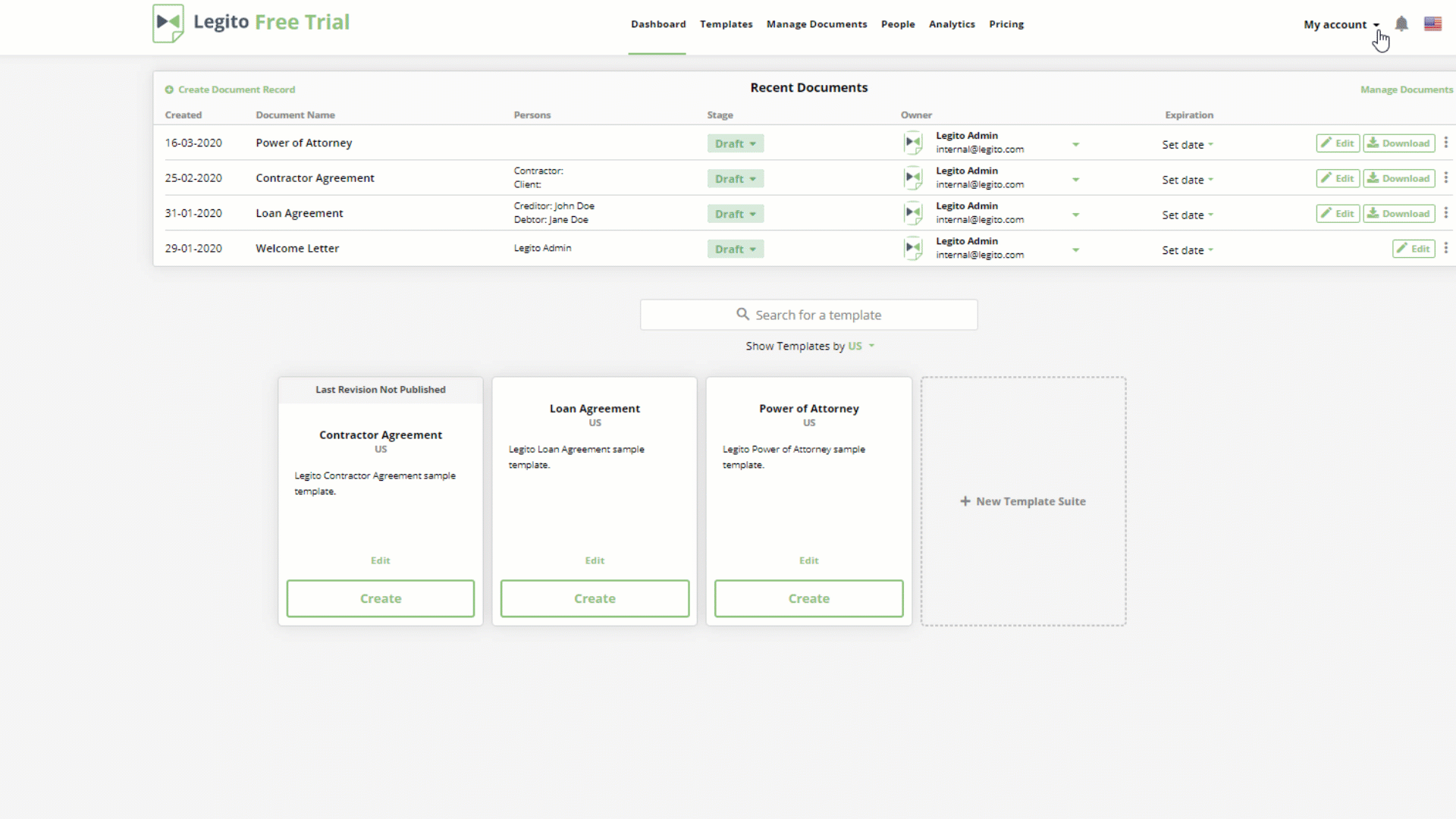Open My account dropdown
1456x819 pixels.
[1341, 24]
